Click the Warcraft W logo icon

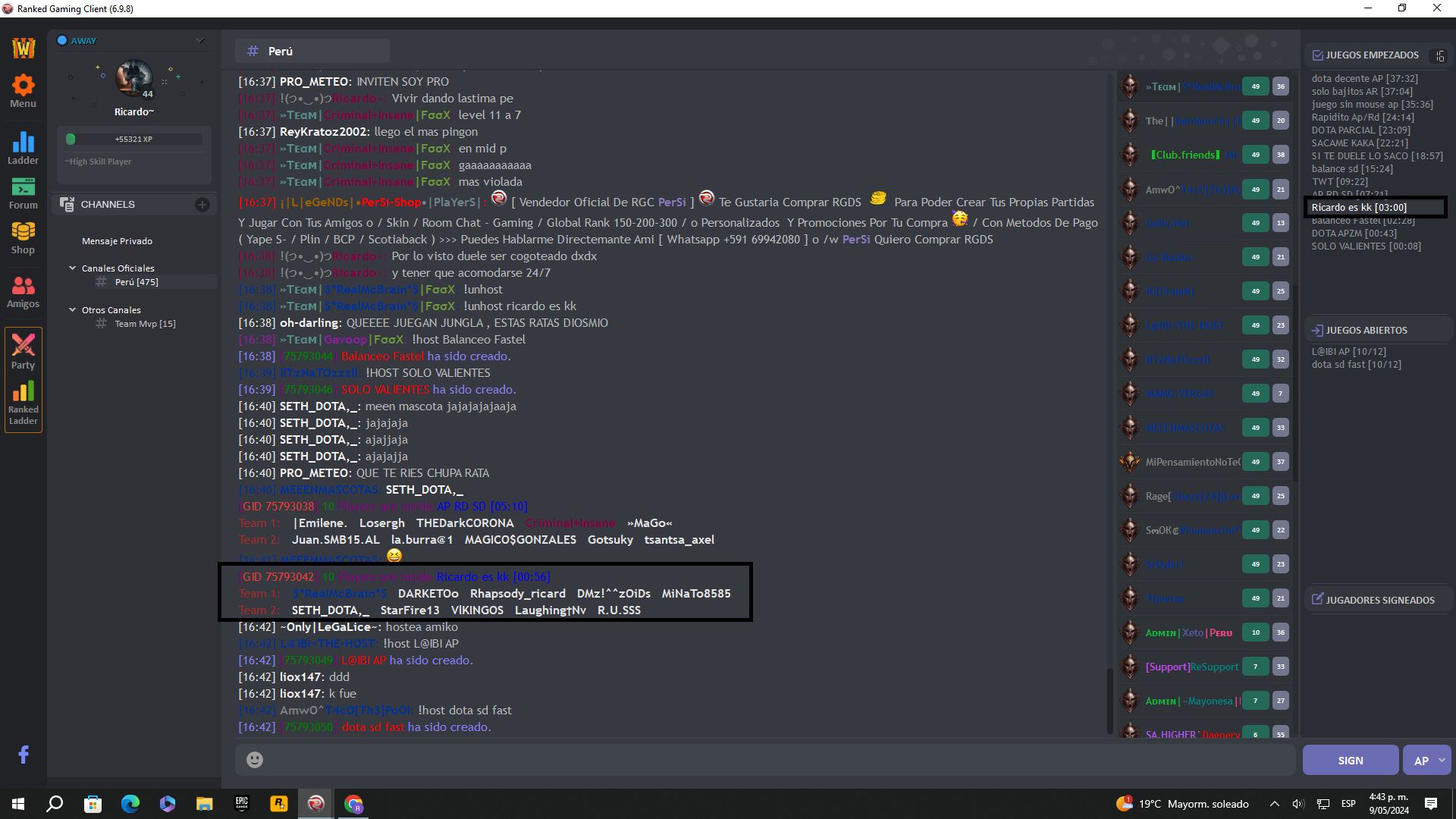[24, 48]
